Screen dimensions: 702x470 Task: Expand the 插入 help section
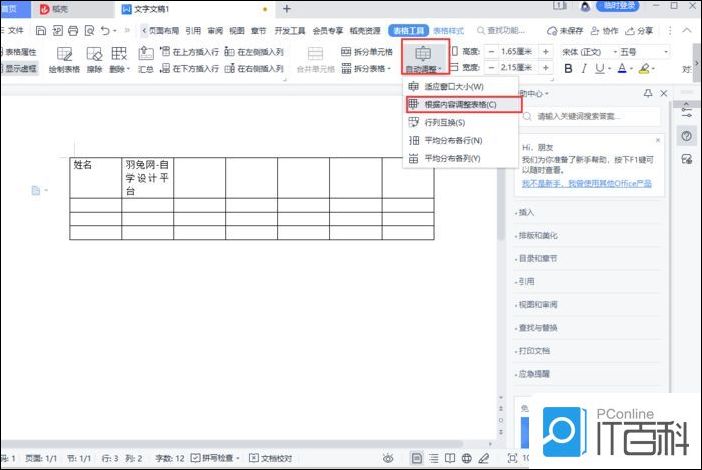coord(524,212)
